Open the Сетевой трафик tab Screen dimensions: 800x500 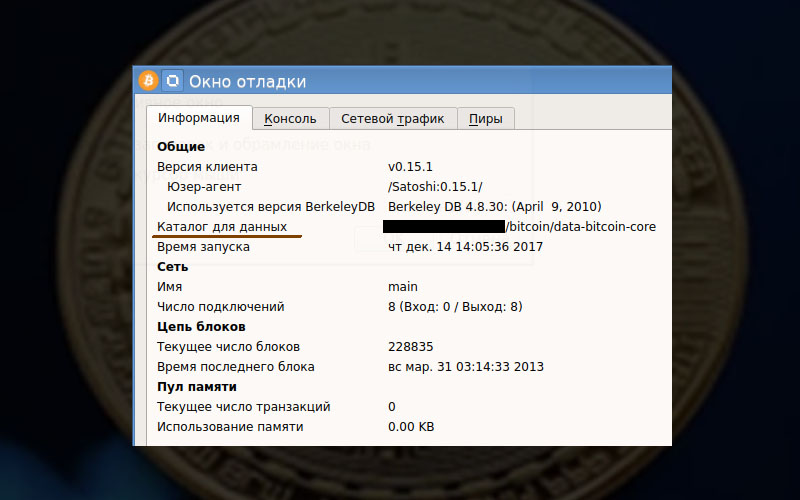pos(393,118)
